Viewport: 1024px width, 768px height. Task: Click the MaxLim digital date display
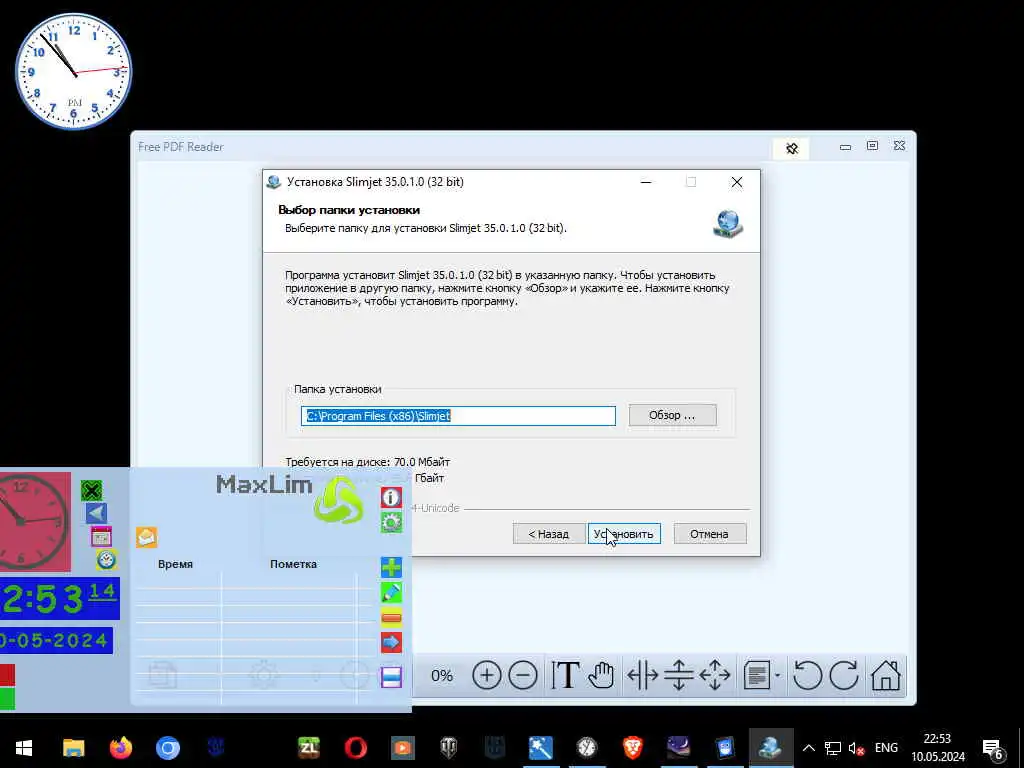click(56, 640)
